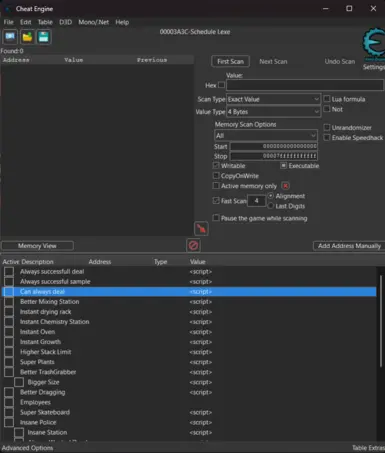
Task: Activate Instant drying rack checkbox
Action: point(9,312)
